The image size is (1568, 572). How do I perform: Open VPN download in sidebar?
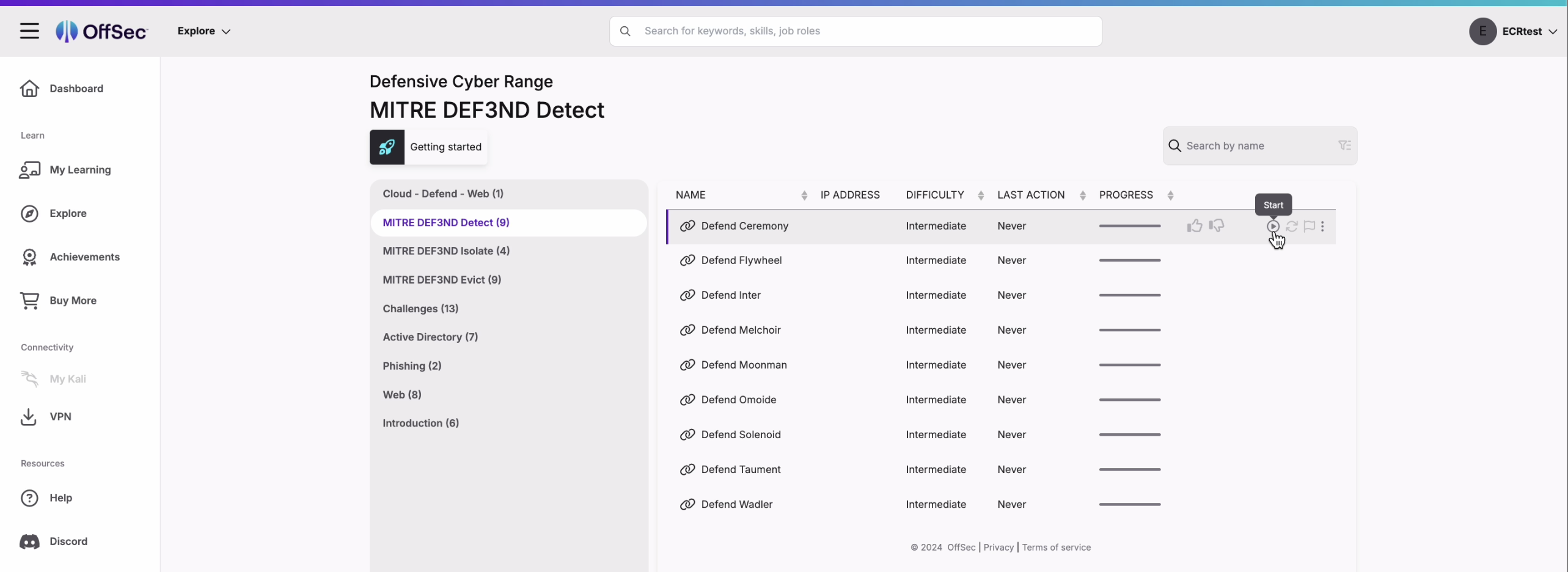60,417
